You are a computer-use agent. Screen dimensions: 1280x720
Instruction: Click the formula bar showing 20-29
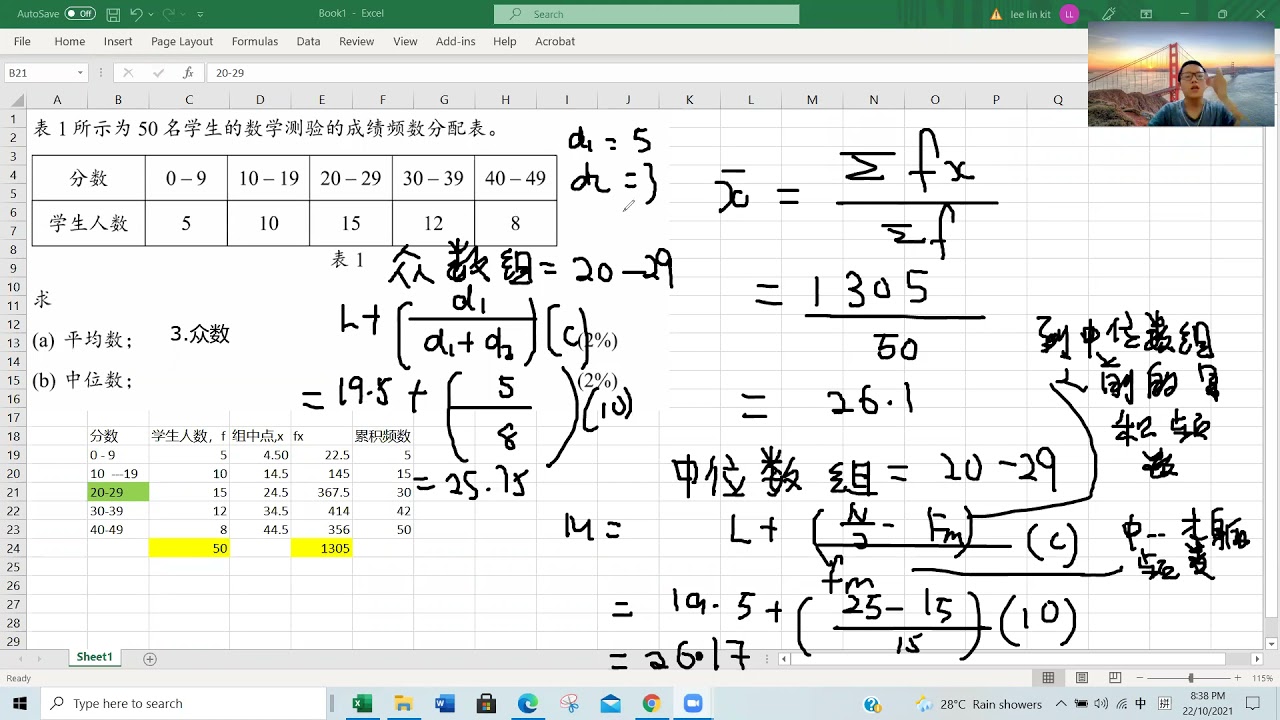[x=645, y=73]
